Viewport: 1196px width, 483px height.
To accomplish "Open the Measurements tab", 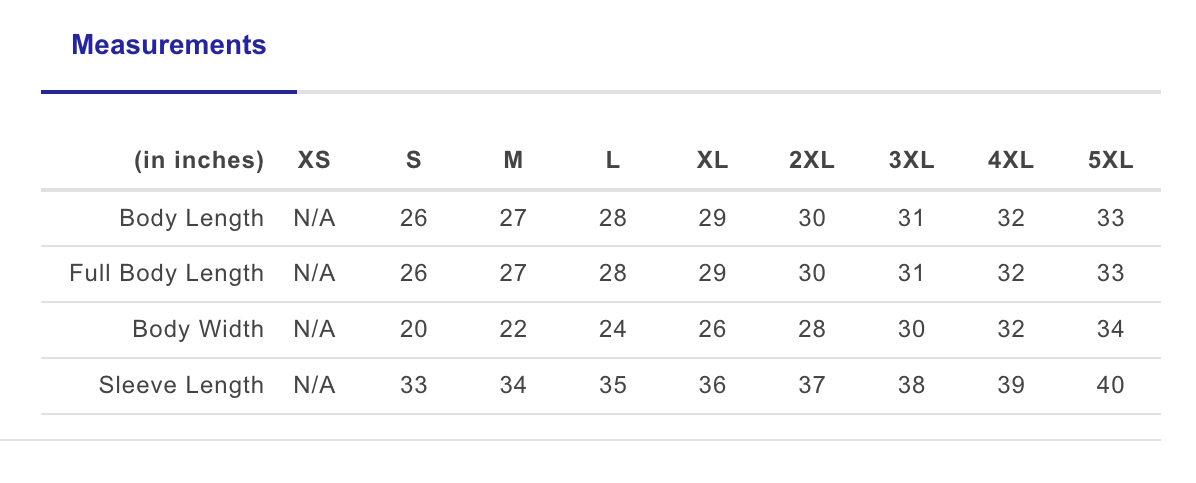I will (x=169, y=45).
